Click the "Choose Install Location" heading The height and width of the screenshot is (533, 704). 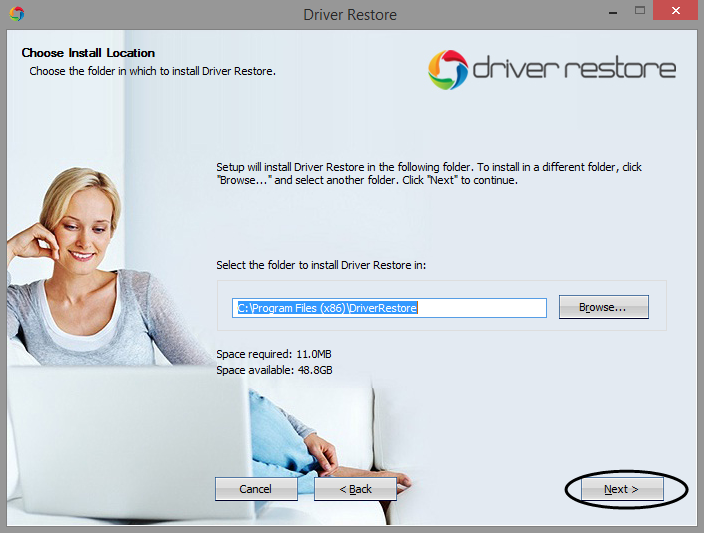[x=88, y=53]
